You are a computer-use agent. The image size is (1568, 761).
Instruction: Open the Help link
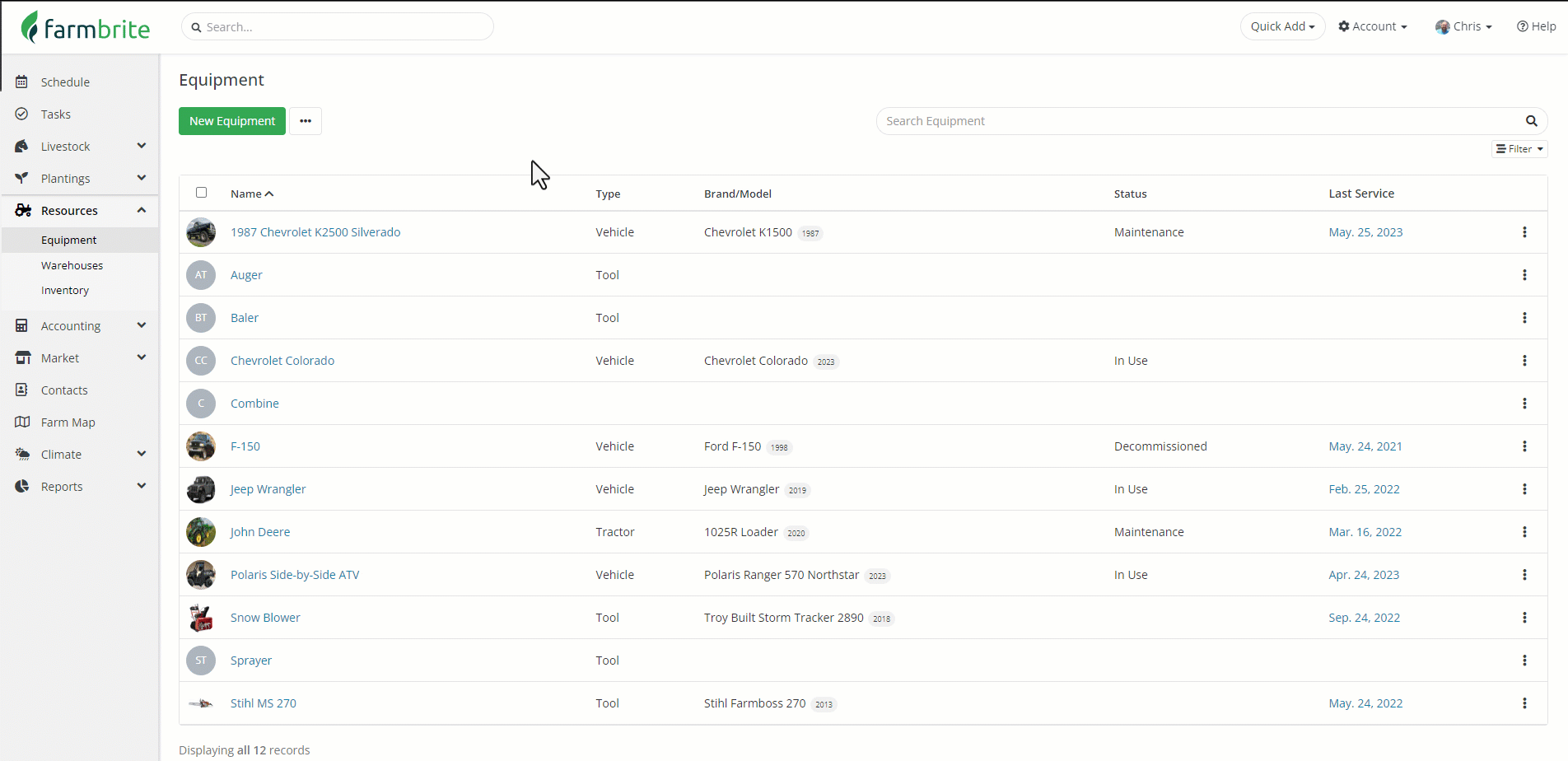point(1537,26)
